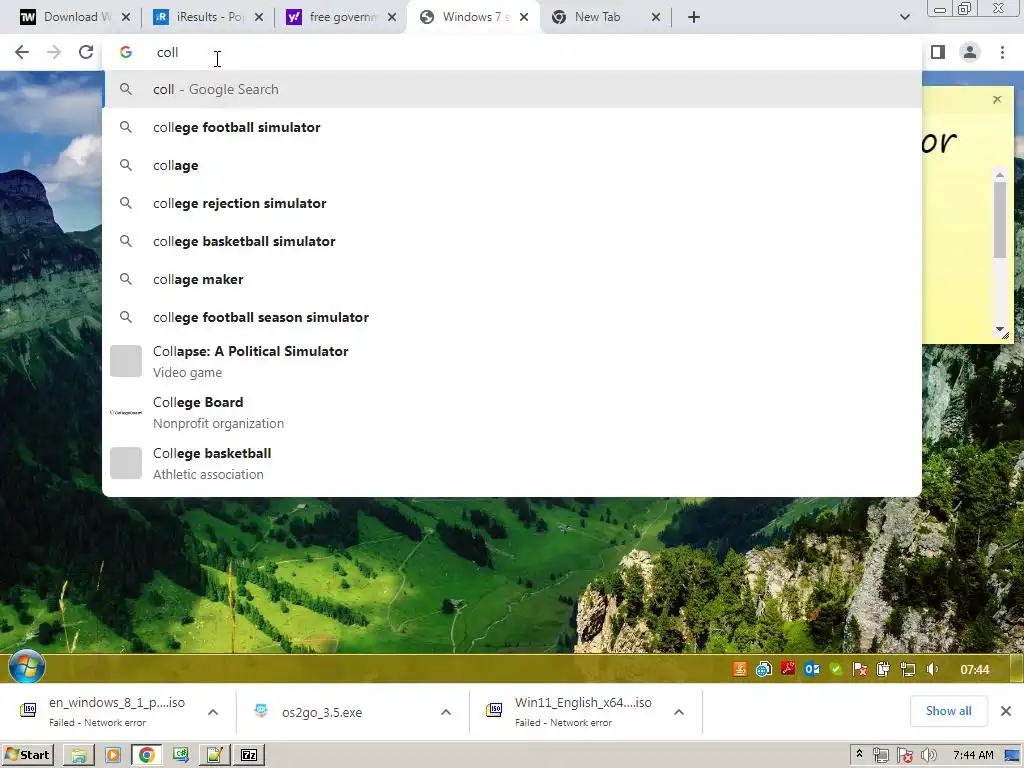Click the Google logo in the address bar
This screenshot has height=768, width=1024.
tap(126, 52)
